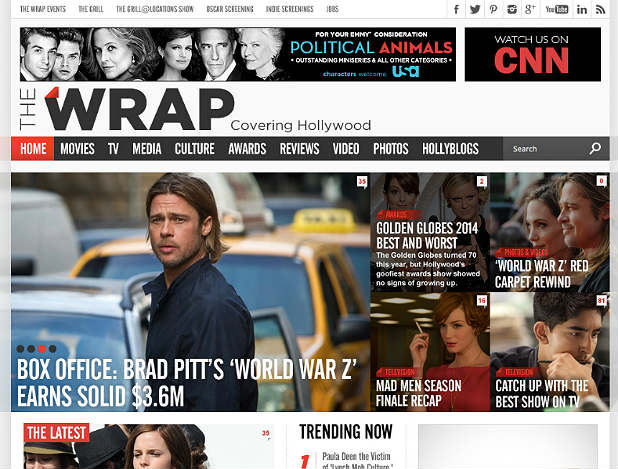618x469 pixels.
Task: Click The Grill link in top bar
Action: (x=91, y=9)
